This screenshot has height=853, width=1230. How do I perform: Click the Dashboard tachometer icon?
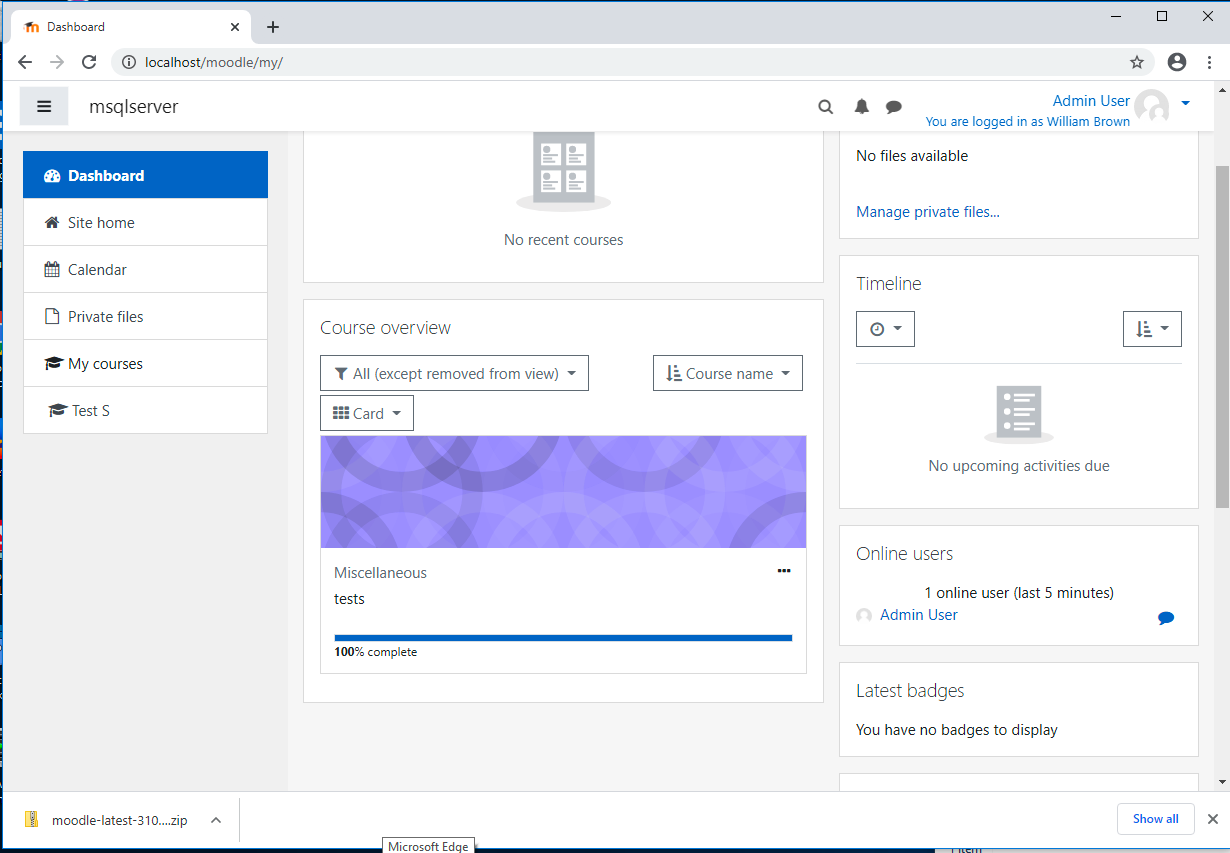click(x=53, y=176)
